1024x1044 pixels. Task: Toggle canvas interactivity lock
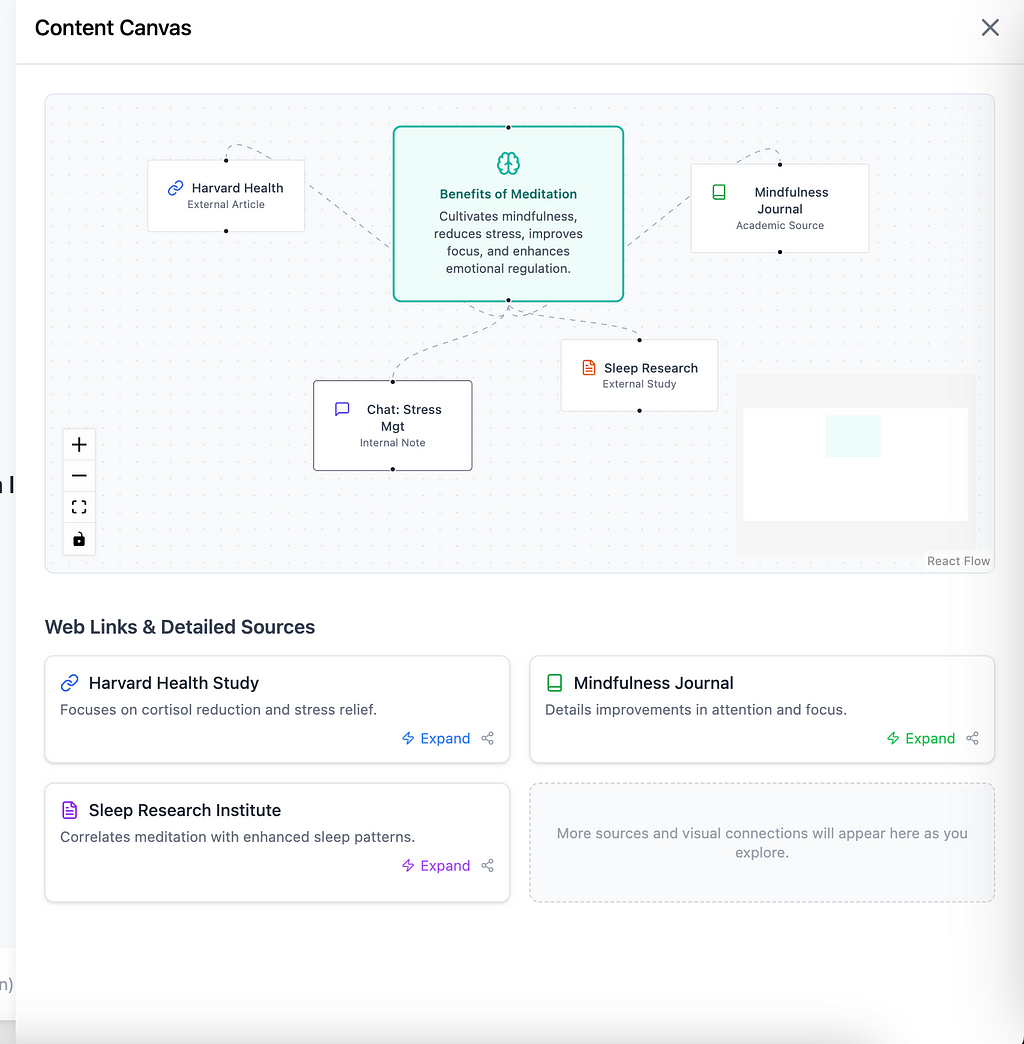point(79,539)
